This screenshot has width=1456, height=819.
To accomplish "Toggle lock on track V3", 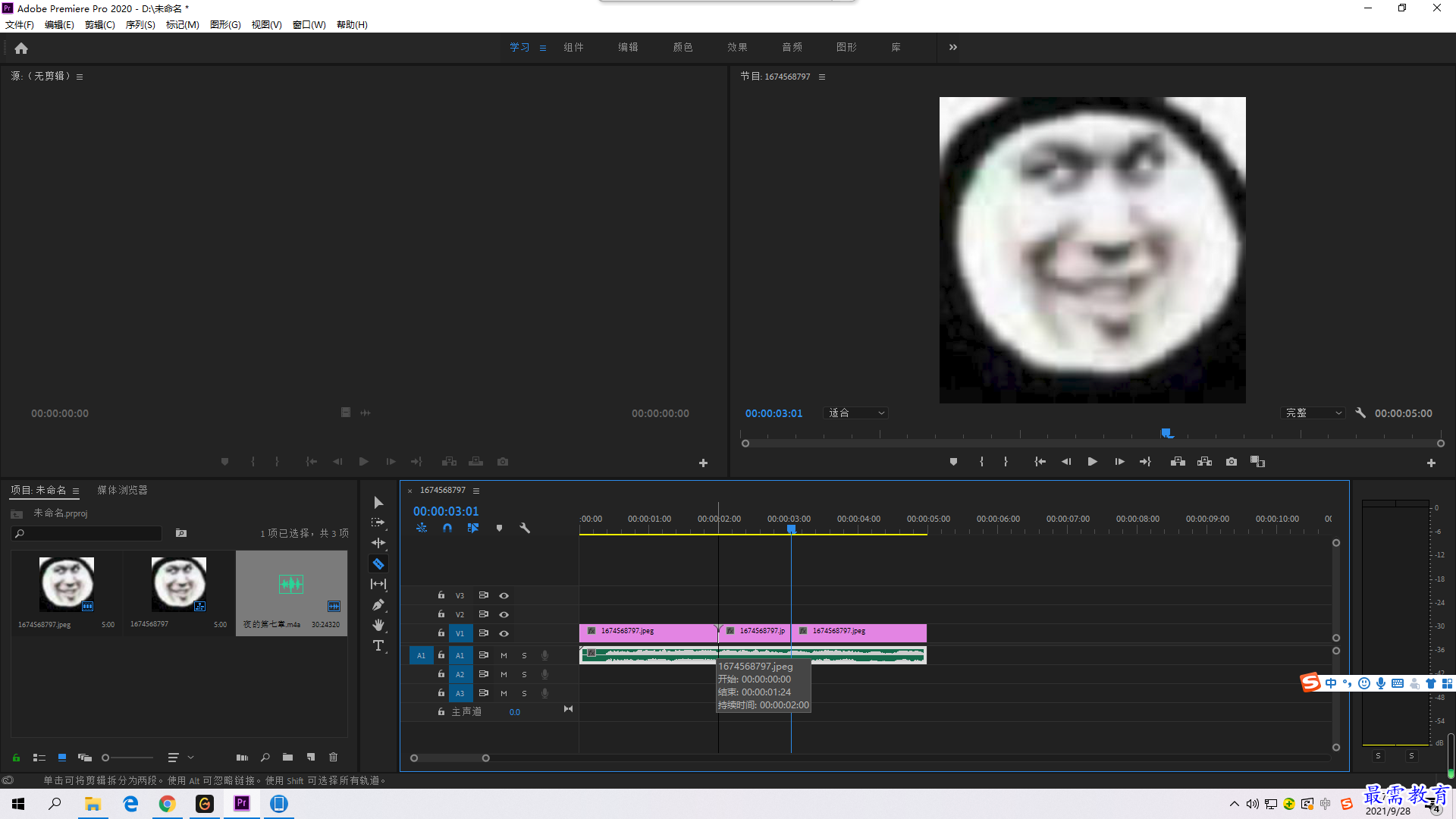I will click(441, 595).
